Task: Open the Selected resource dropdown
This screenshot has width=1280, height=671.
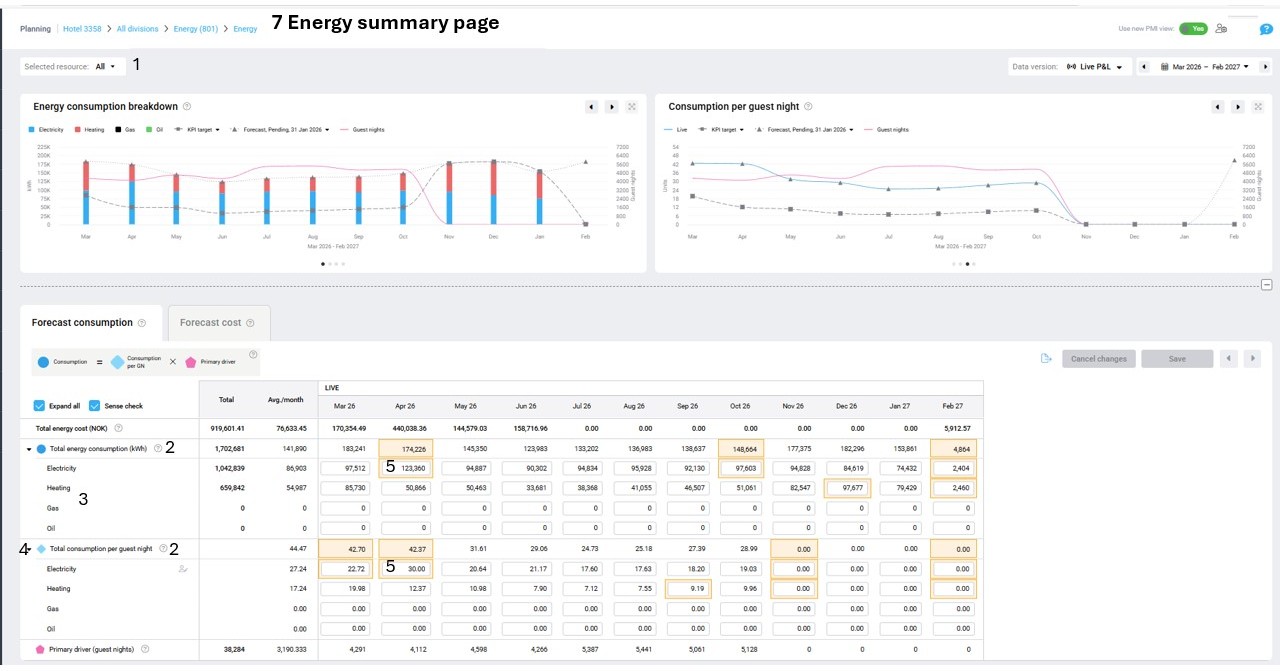Action: click(x=105, y=67)
